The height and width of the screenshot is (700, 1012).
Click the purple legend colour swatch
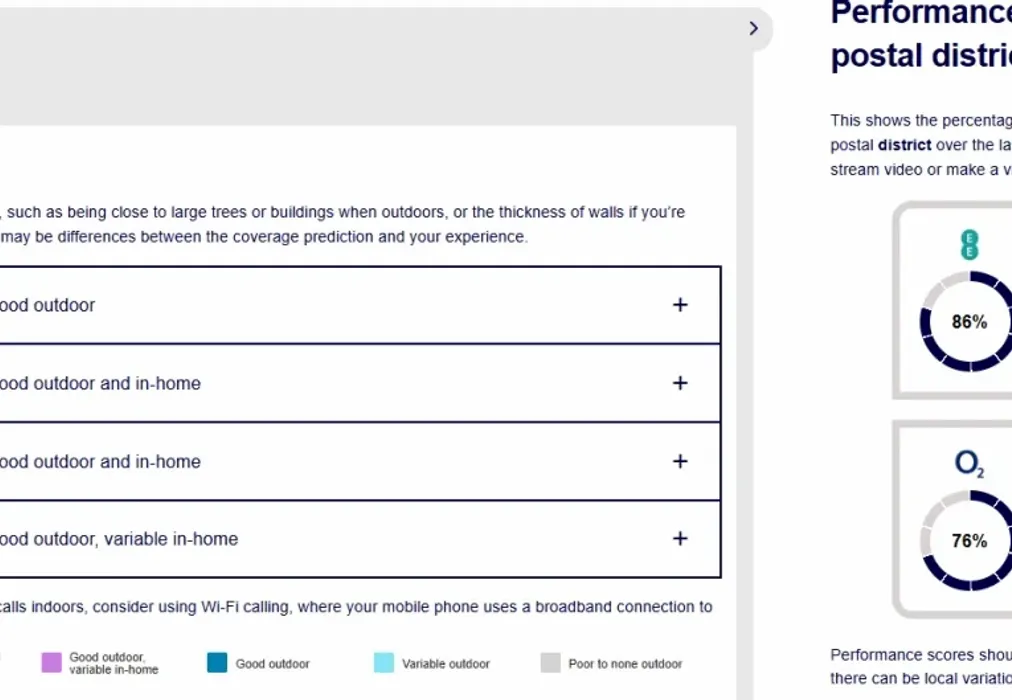(51, 663)
